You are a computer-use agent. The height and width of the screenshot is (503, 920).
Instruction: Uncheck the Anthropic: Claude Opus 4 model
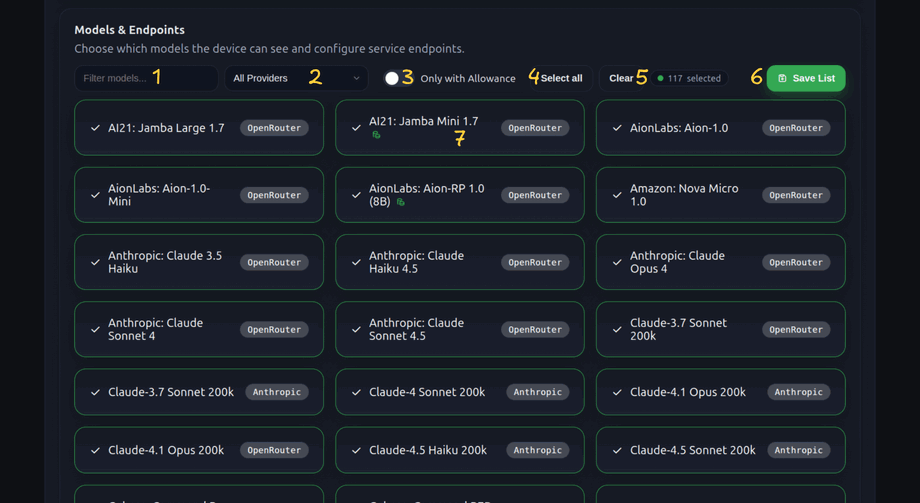pyautogui.click(x=720, y=262)
